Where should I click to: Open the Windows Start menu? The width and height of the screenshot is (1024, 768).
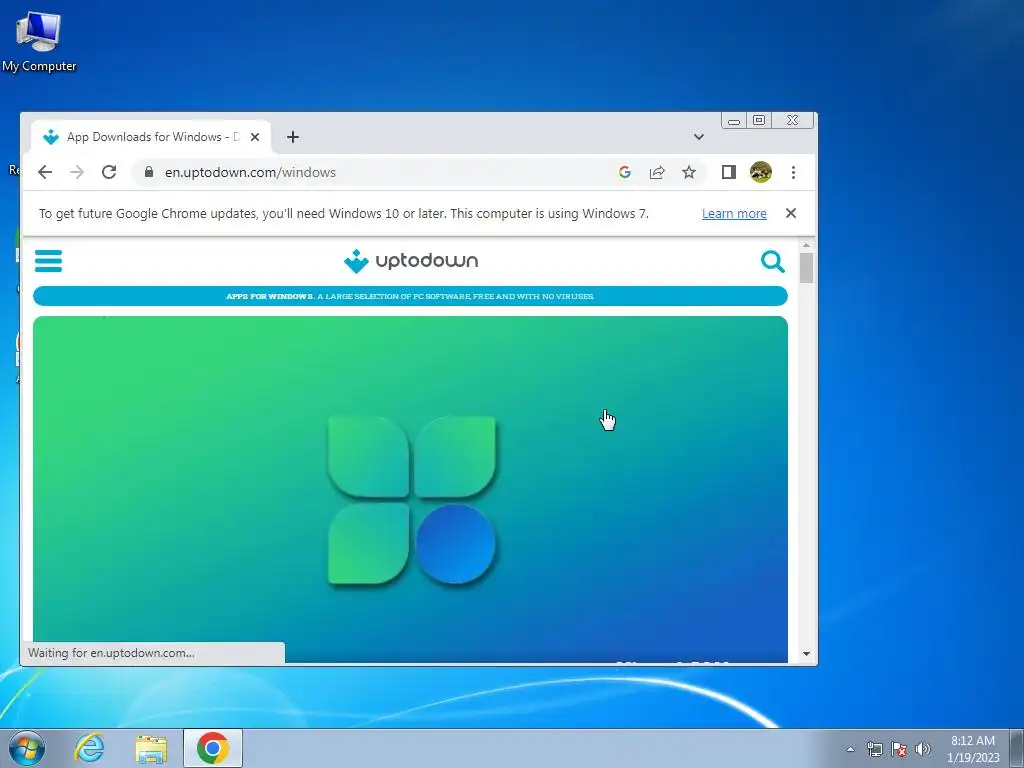[27, 748]
